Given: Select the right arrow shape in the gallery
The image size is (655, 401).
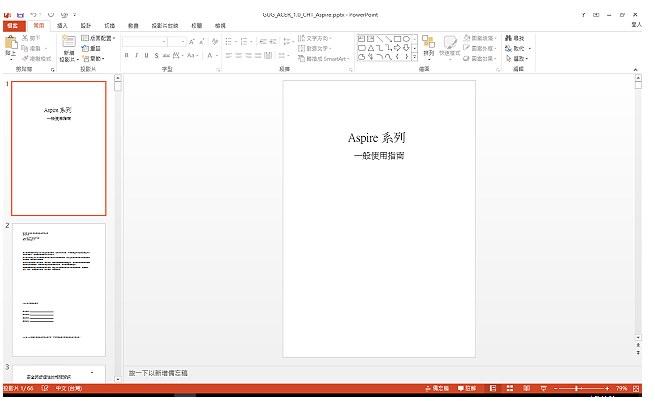Looking at the screenshot, I should tap(397, 48).
